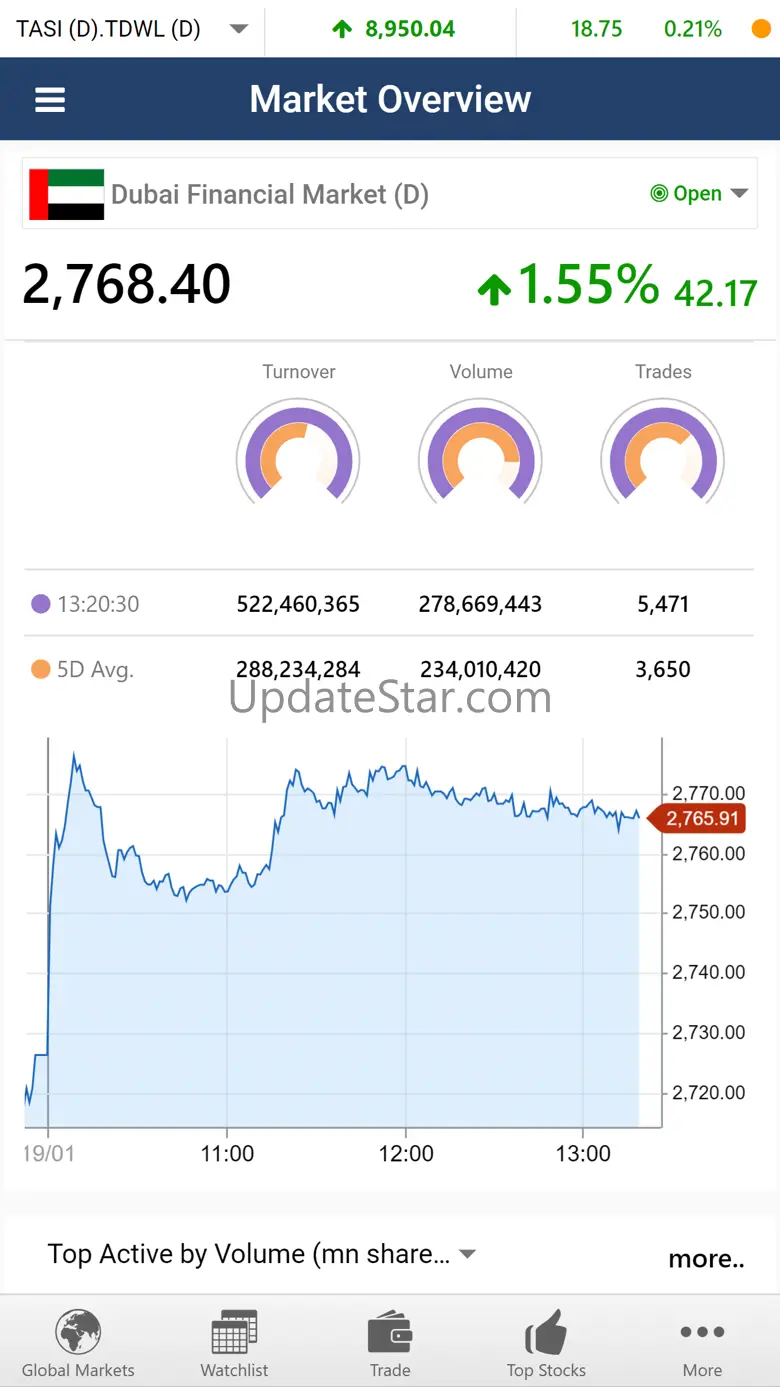Click the more.. link

pyautogui.click(x=706, y=1258)
